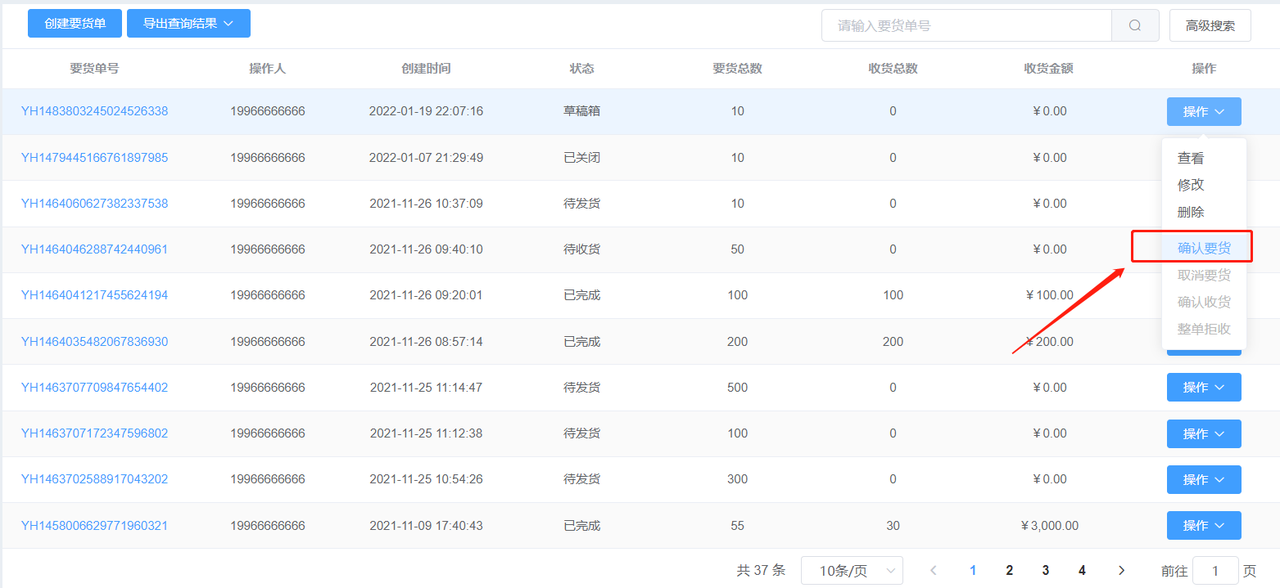The width and height of the screenshot is (1280, 588).
Task: Open 导出查询结果 dropdown button
Action: point(189,23)
